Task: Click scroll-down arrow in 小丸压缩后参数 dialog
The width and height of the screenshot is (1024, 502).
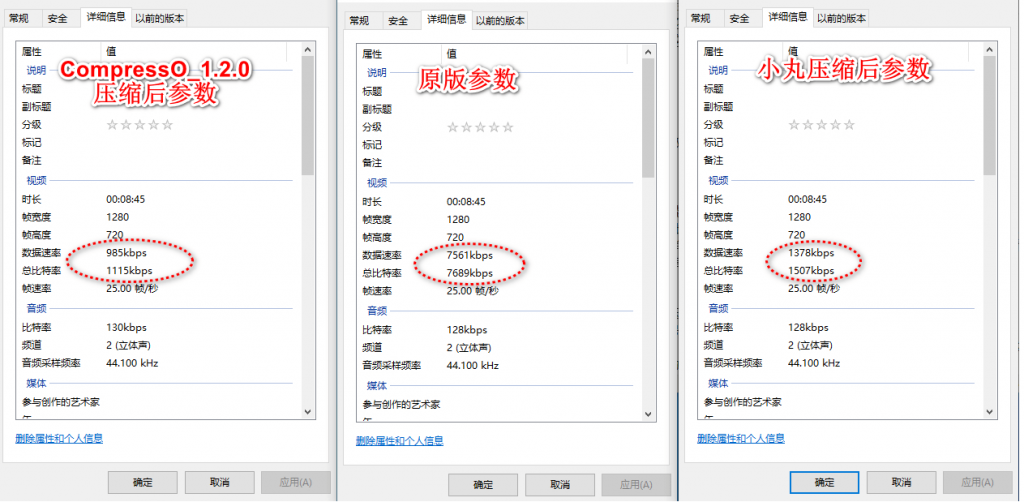Action: [x=989, y=410]
